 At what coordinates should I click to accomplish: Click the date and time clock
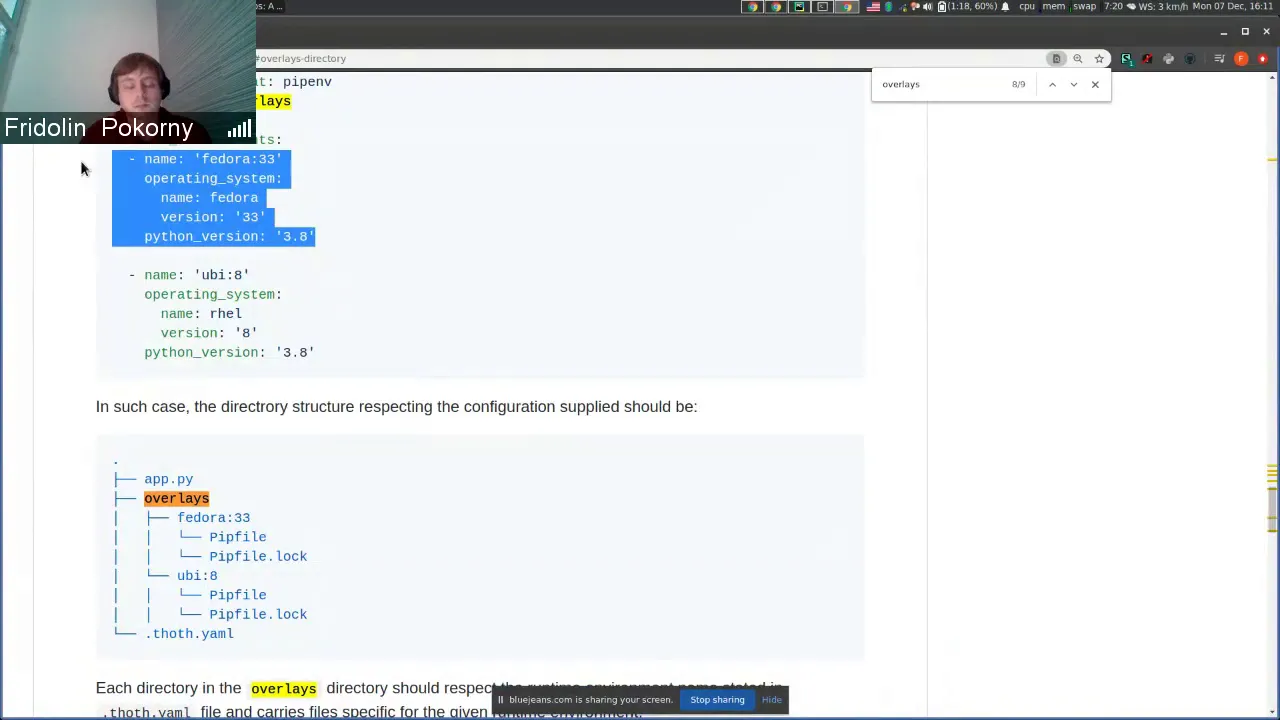(x=1233, y=7)
